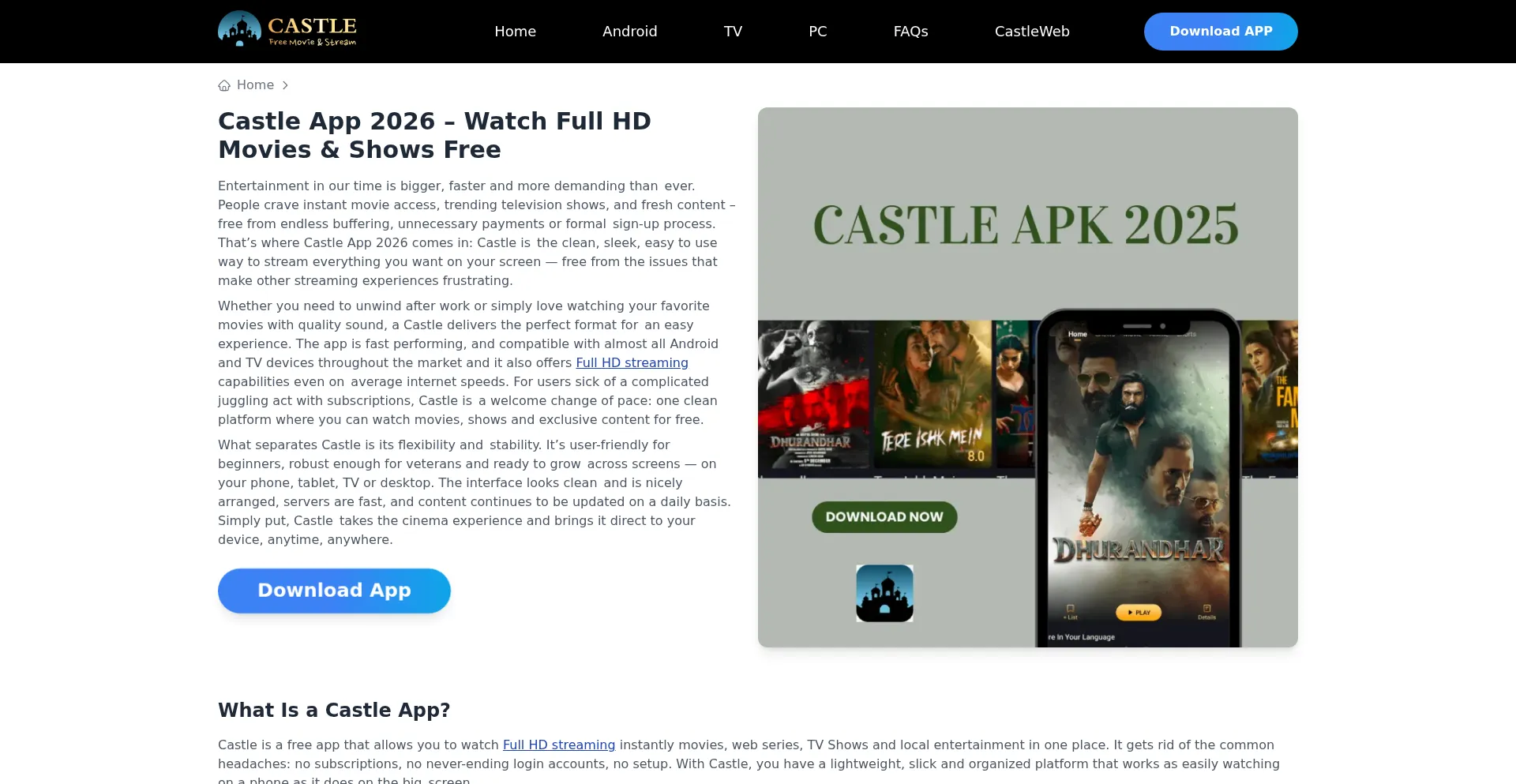This screenshot has height=784, width=1516.
Task: Click the Home breadcrumb link
Action: [x=255, y=85]
